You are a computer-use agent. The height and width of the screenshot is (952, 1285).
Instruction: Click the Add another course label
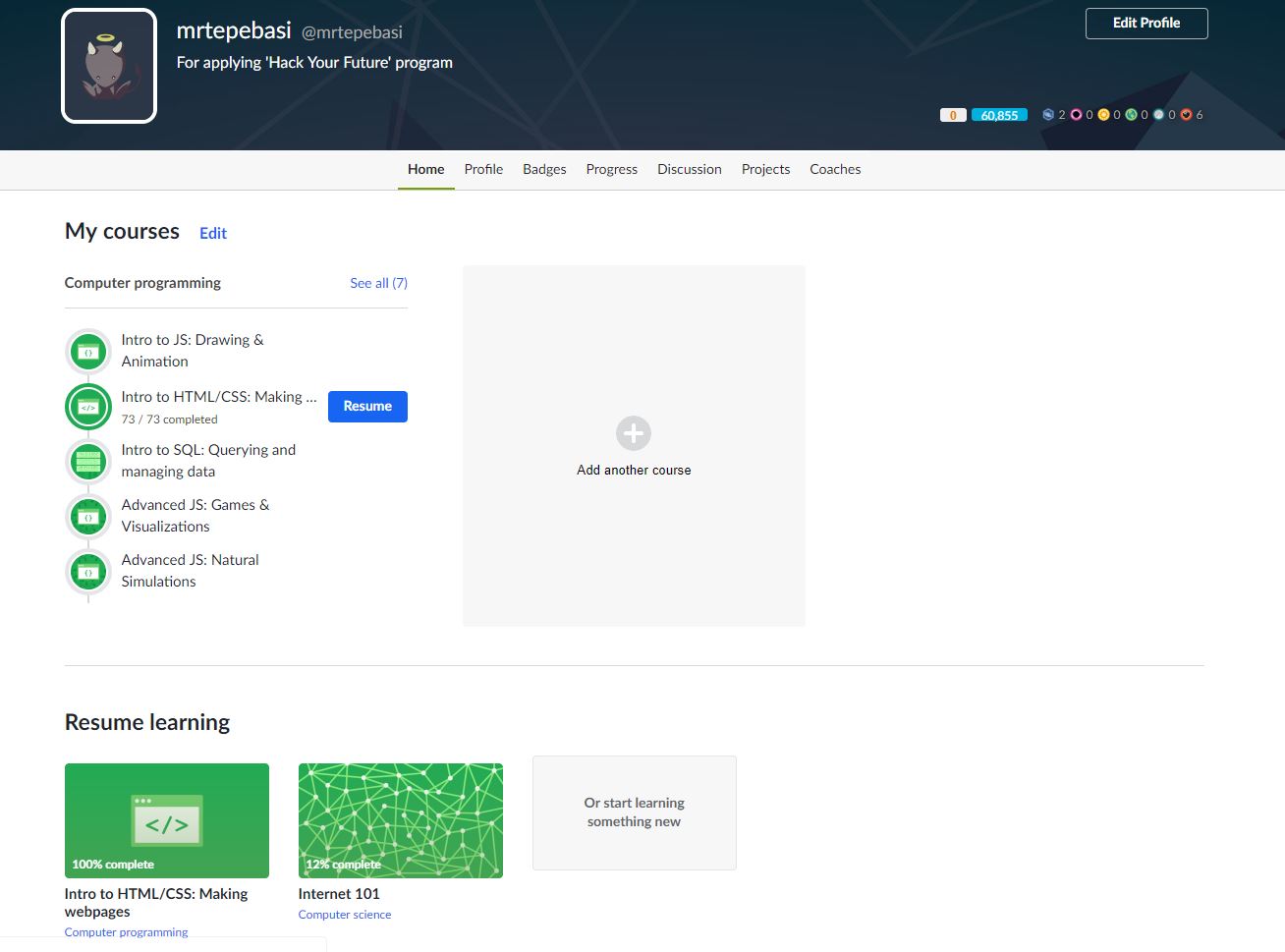pos(634,471)
